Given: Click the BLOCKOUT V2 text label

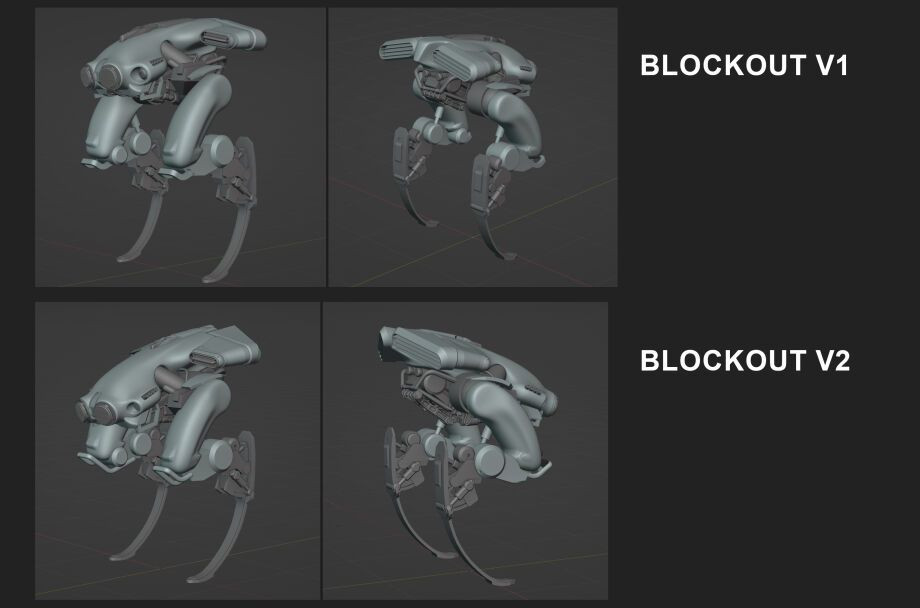Looking at the screenshot, I should [x=745, y=360].
